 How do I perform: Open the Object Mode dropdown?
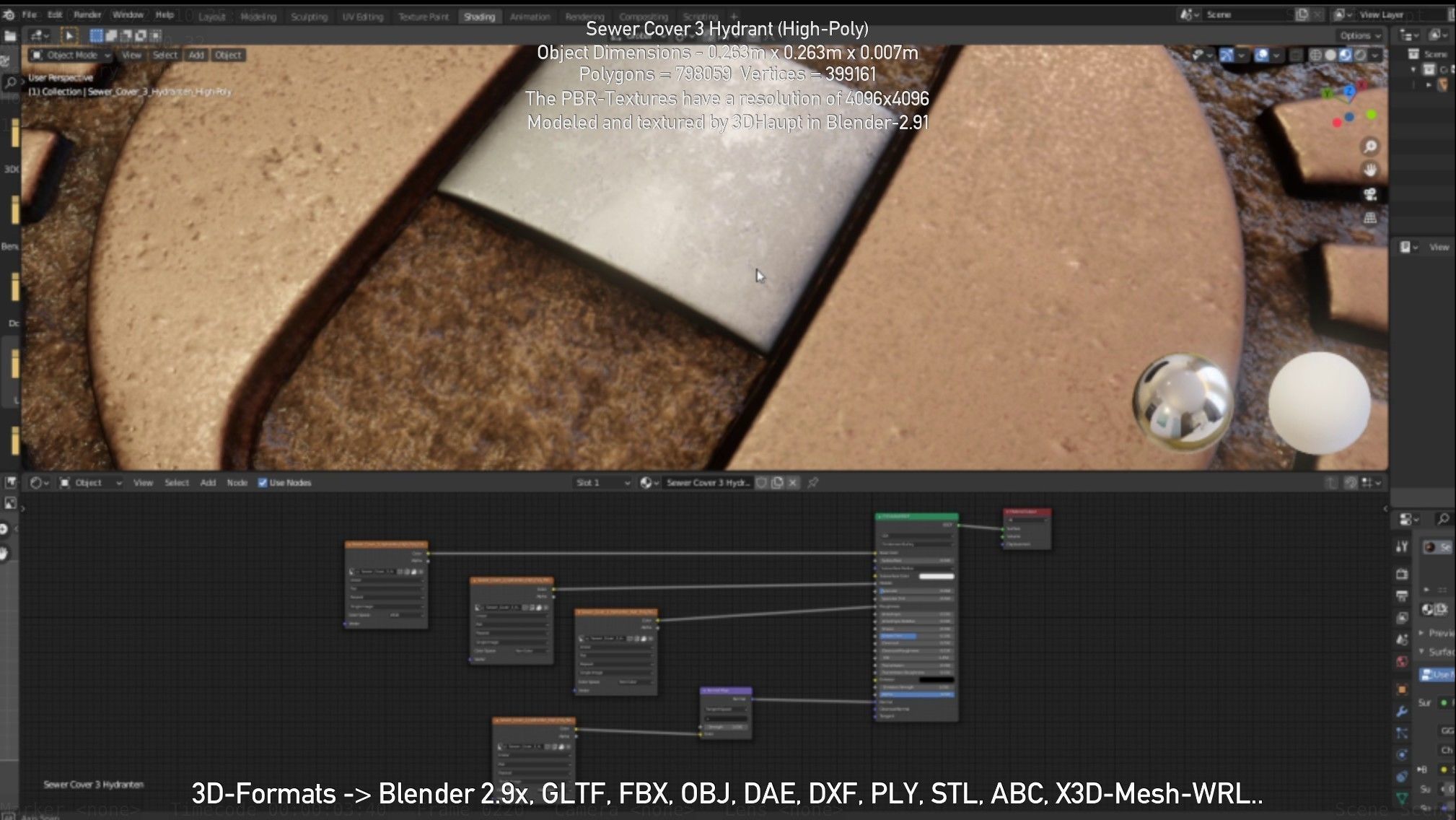pyautogui.click(x=71, y=55)
